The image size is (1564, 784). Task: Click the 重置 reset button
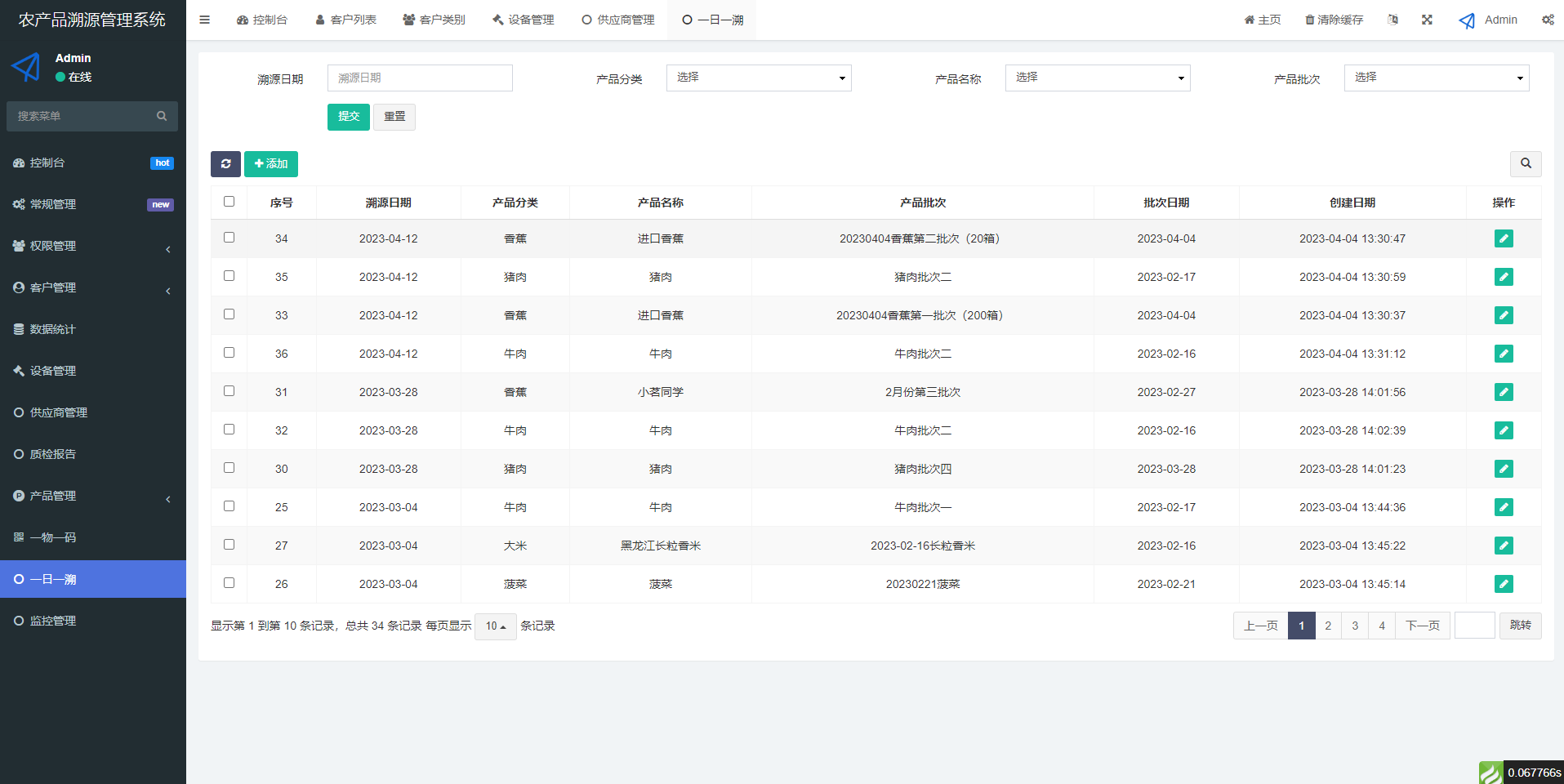pyautogui.click(x=394, y=117)
